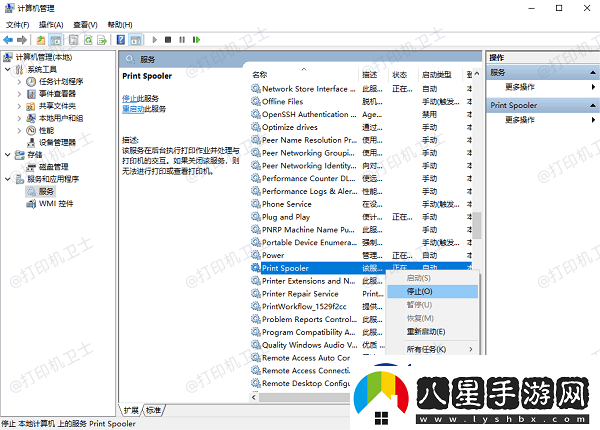Collapse Print Spooler section in Actions pane
This screenshot has width=600, height=430.
(593, 105)
